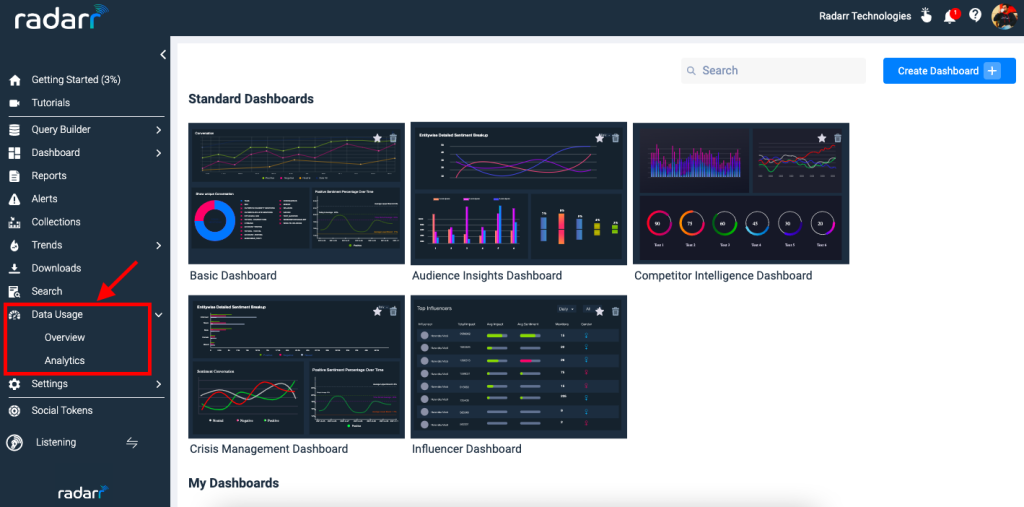Click the dashboard Search input field
This screenshot has width=1024, height=507.
click(773, 71)
